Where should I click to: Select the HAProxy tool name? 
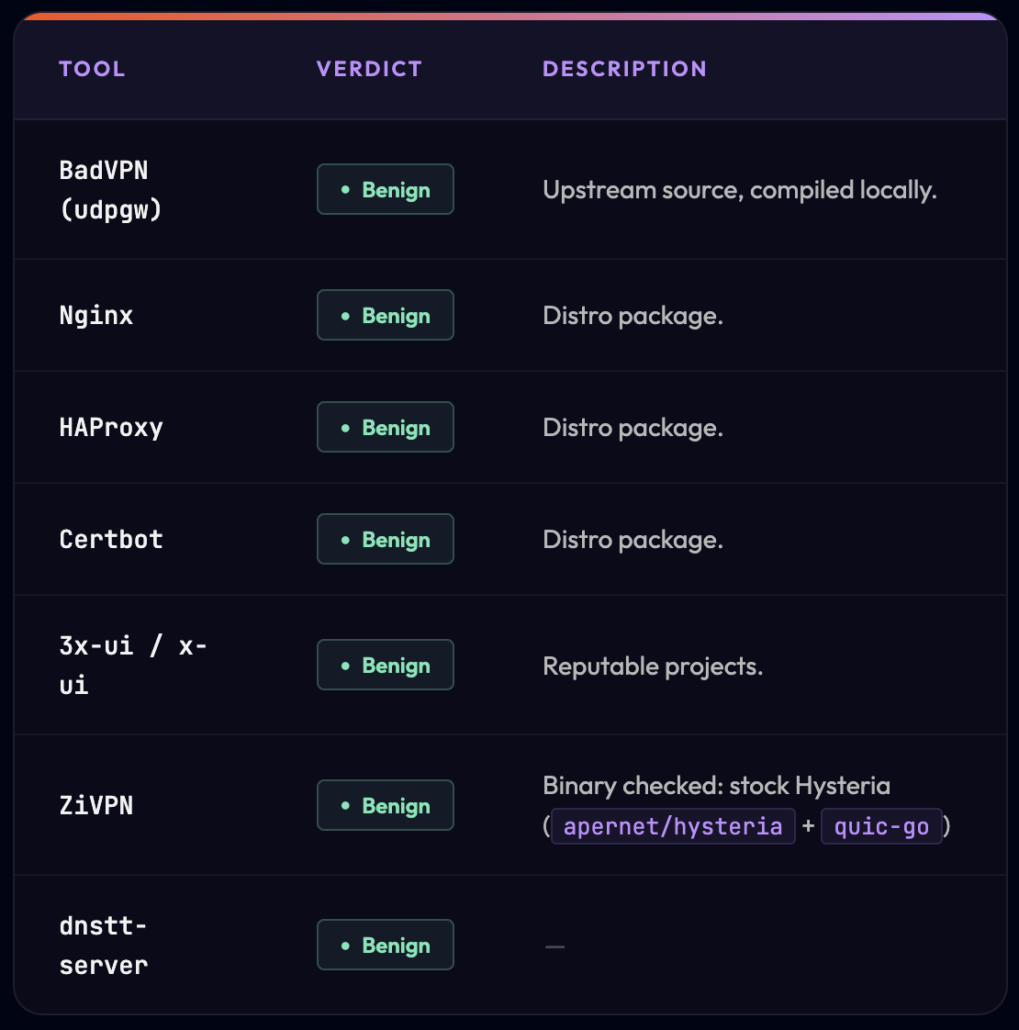[111, 428]
